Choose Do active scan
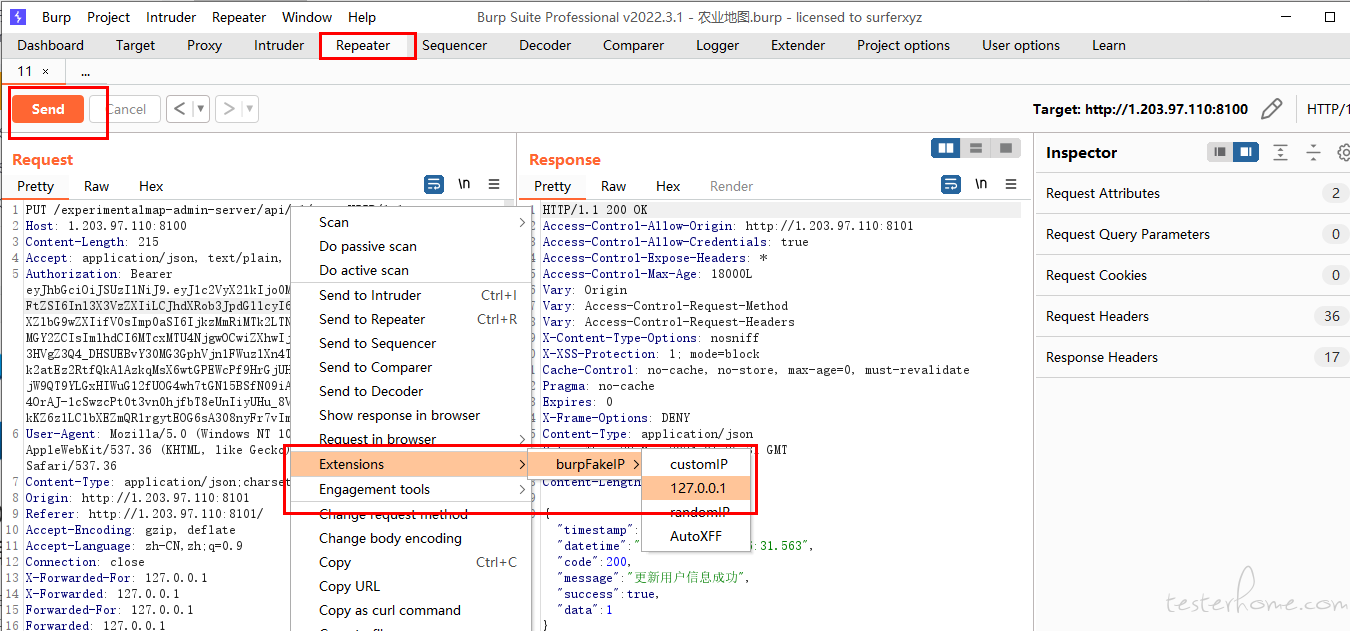The image size is (1350, 631). click(410, 270)
